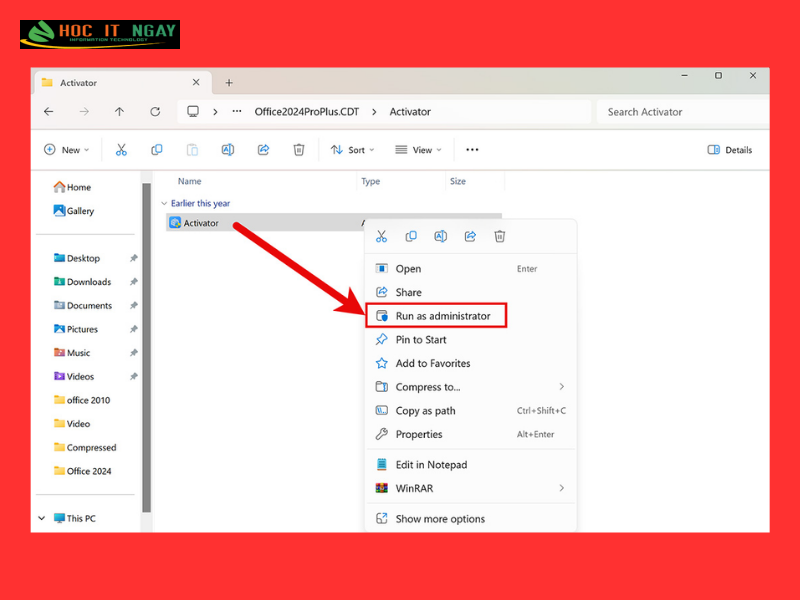
Task: Open Desktop in the sidebar
Action: pyautogui.click(x=77, y=258)
